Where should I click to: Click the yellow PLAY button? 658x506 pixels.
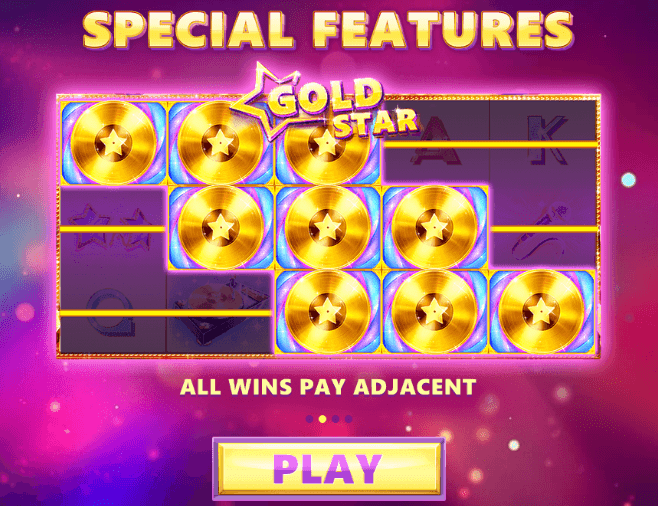point(329,469)
